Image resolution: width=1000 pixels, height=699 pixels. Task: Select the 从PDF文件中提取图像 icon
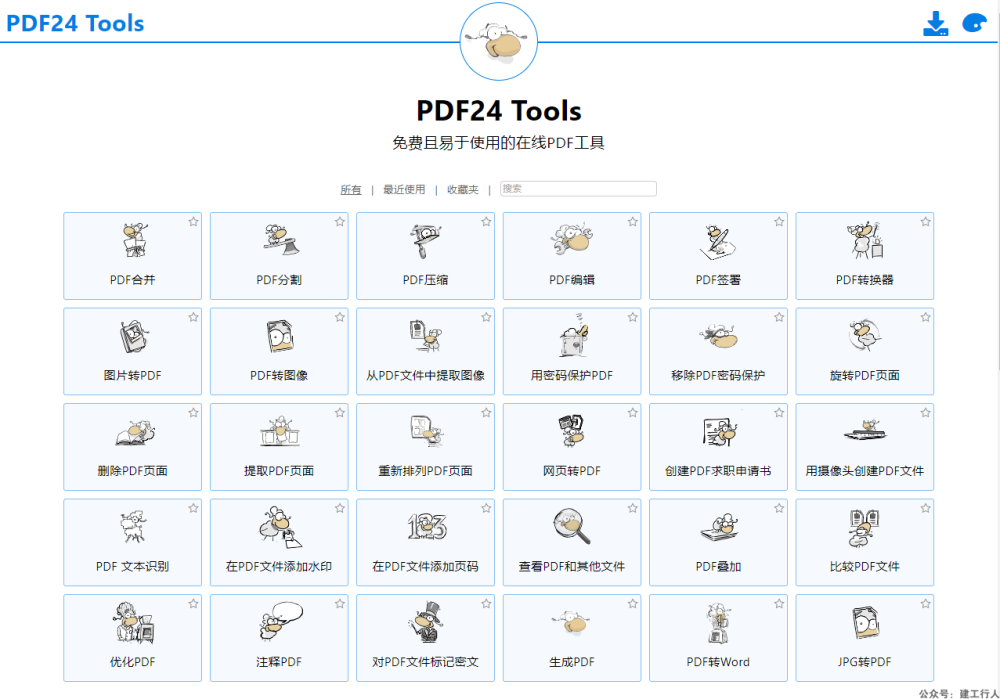click(x=425, y=335)
